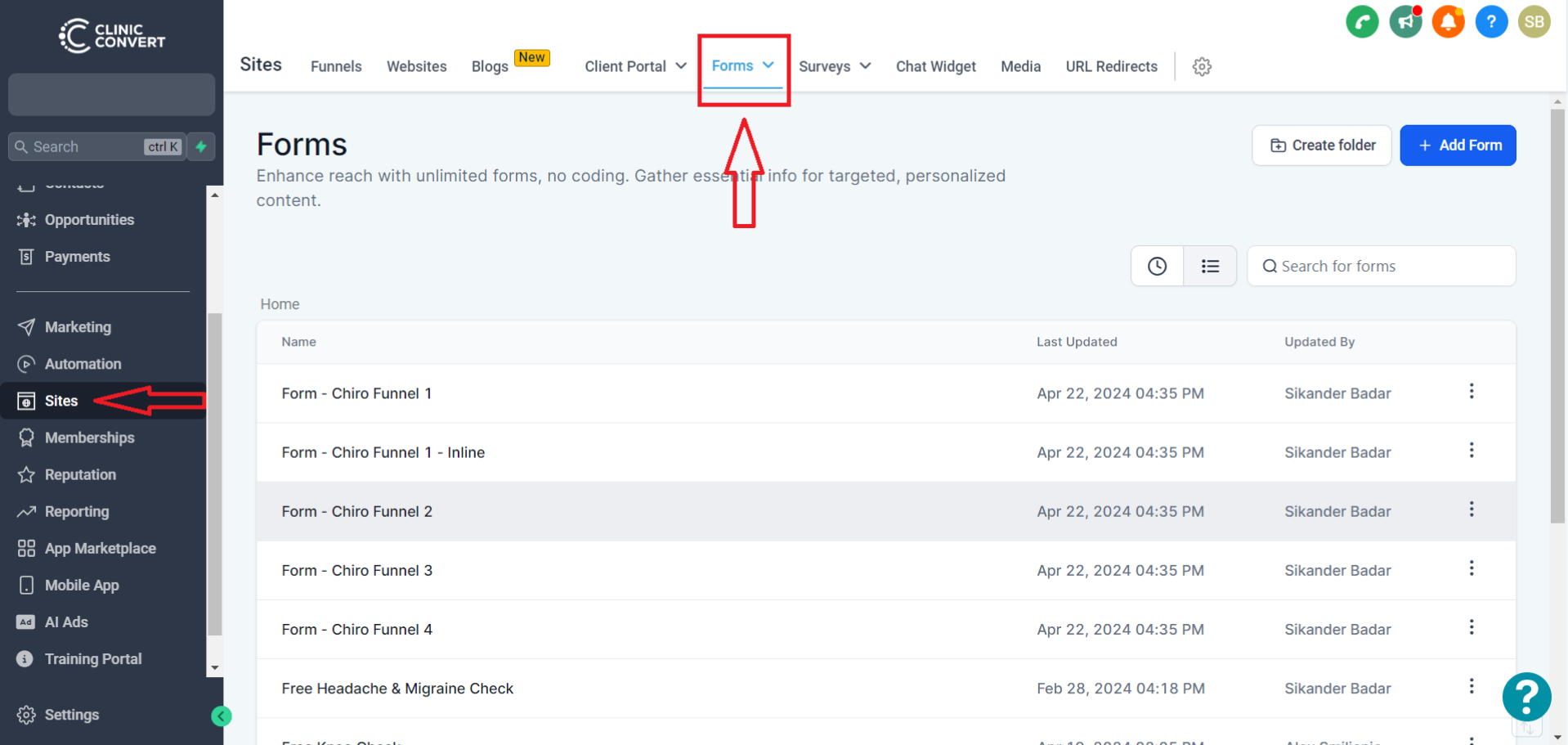
Task: Expand the Surveys dropdown
Action: coord(835,66)
